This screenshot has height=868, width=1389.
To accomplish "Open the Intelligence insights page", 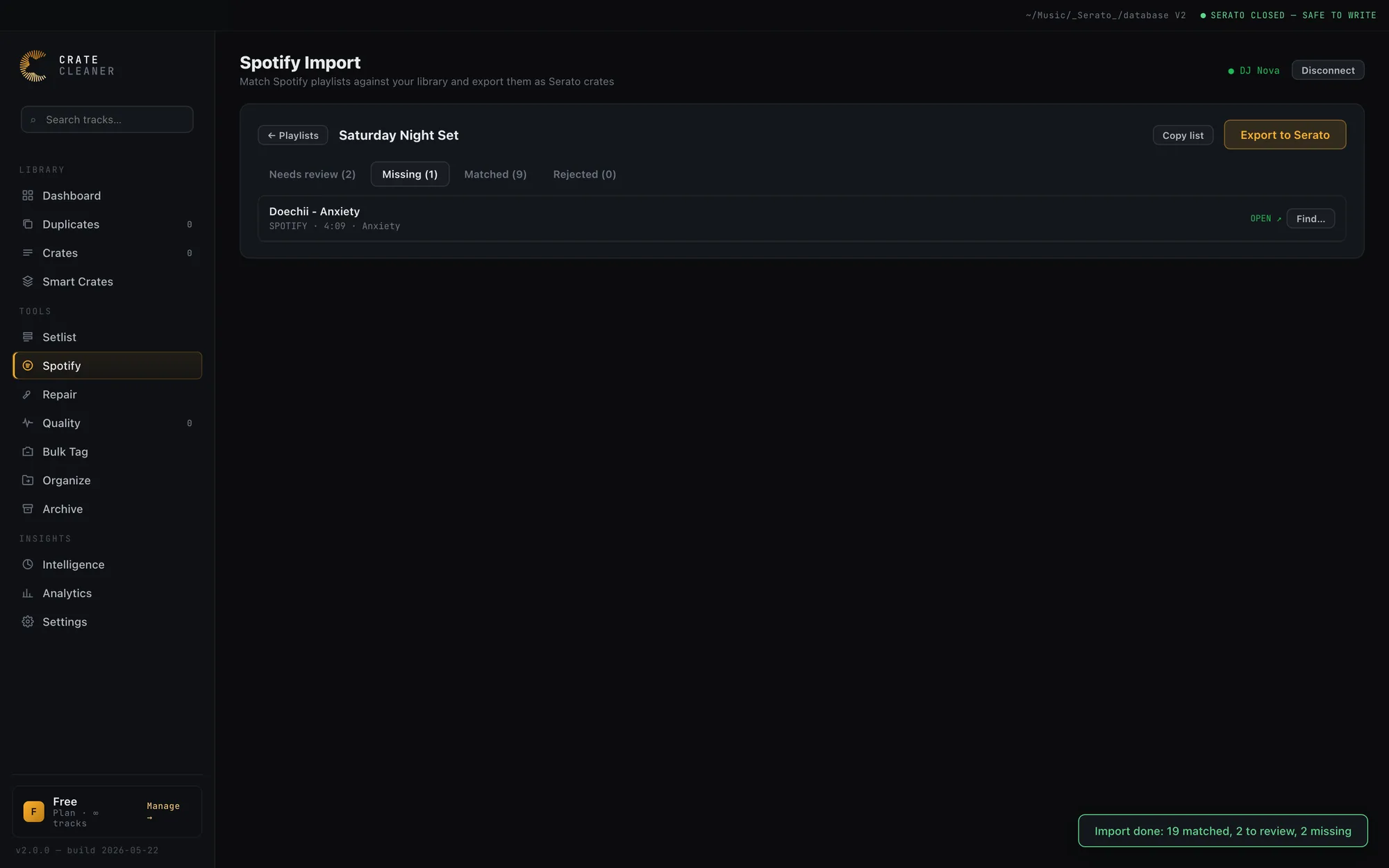I will [x=108, y=565].
